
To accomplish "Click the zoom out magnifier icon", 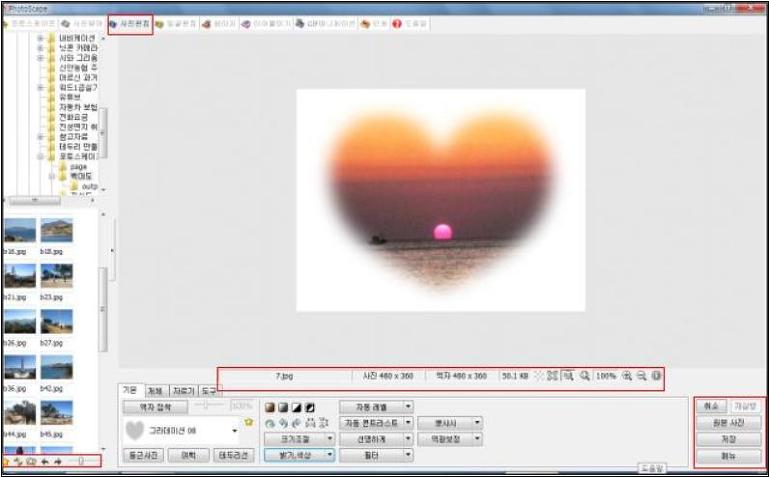I will [x=642, y=376].
